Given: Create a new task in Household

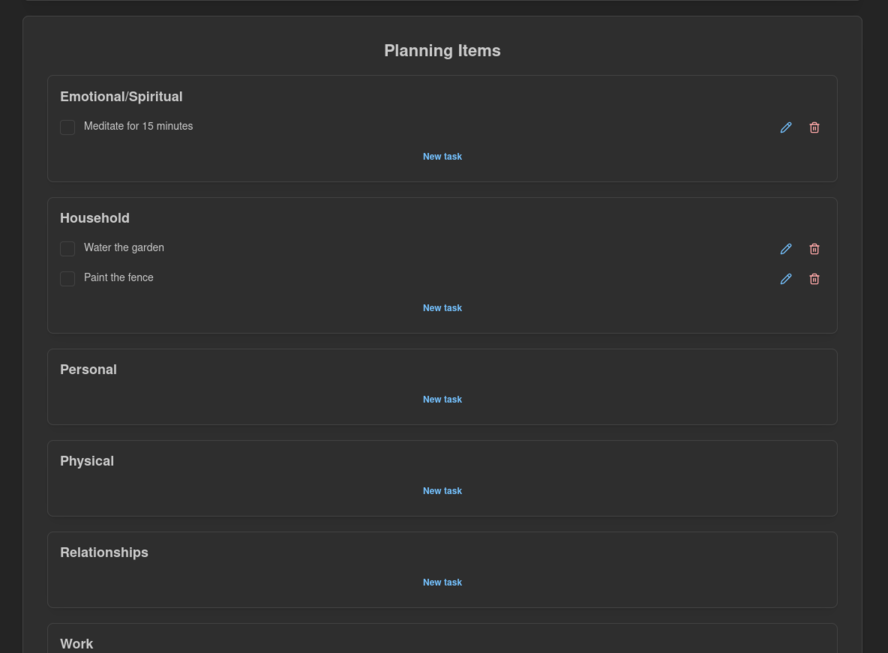Looking at the screenshot, I should tap(442, 308).
